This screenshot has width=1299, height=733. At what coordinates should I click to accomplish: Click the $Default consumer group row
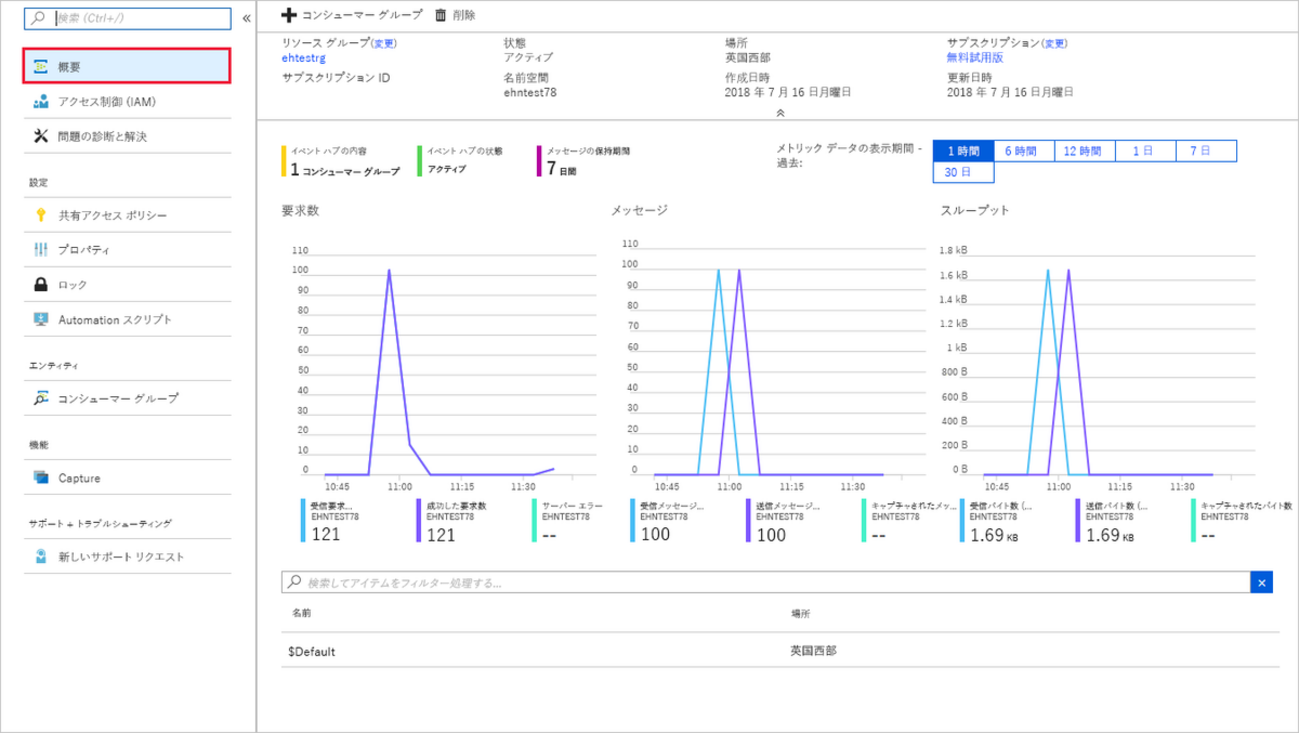pos(780,650)
